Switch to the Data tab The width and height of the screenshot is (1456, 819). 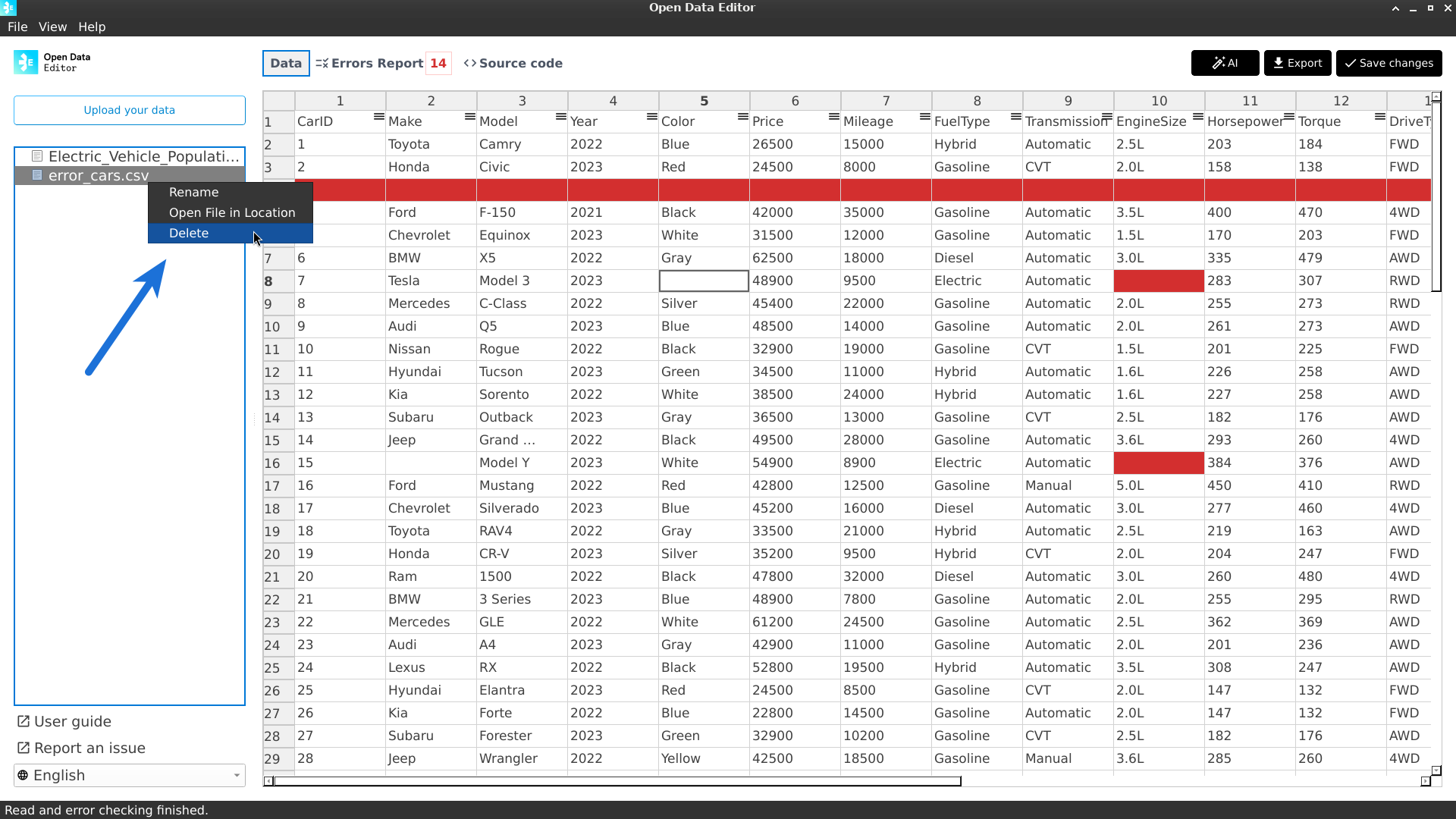tap(285, 63)
